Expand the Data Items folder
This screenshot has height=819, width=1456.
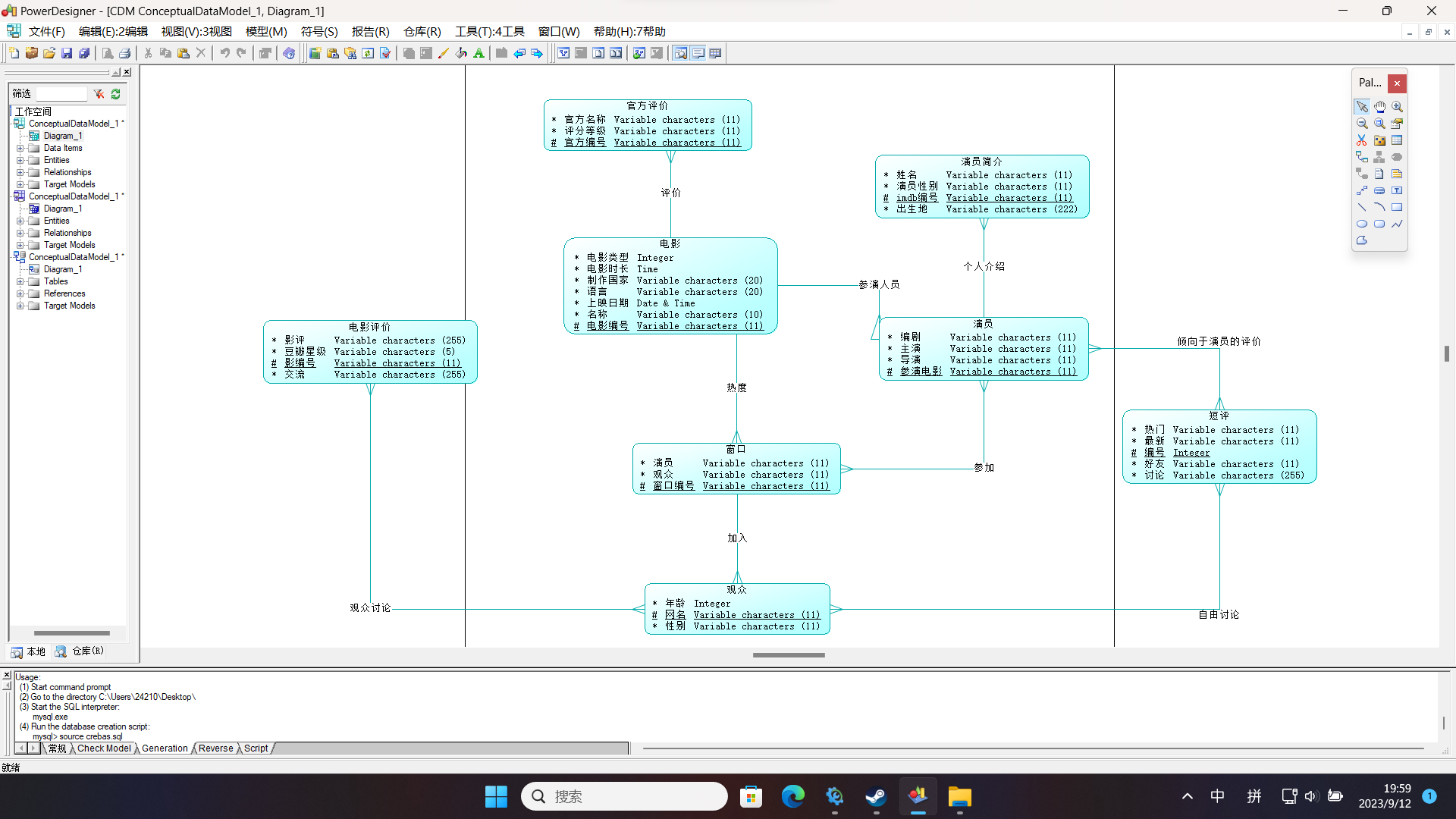20,148
